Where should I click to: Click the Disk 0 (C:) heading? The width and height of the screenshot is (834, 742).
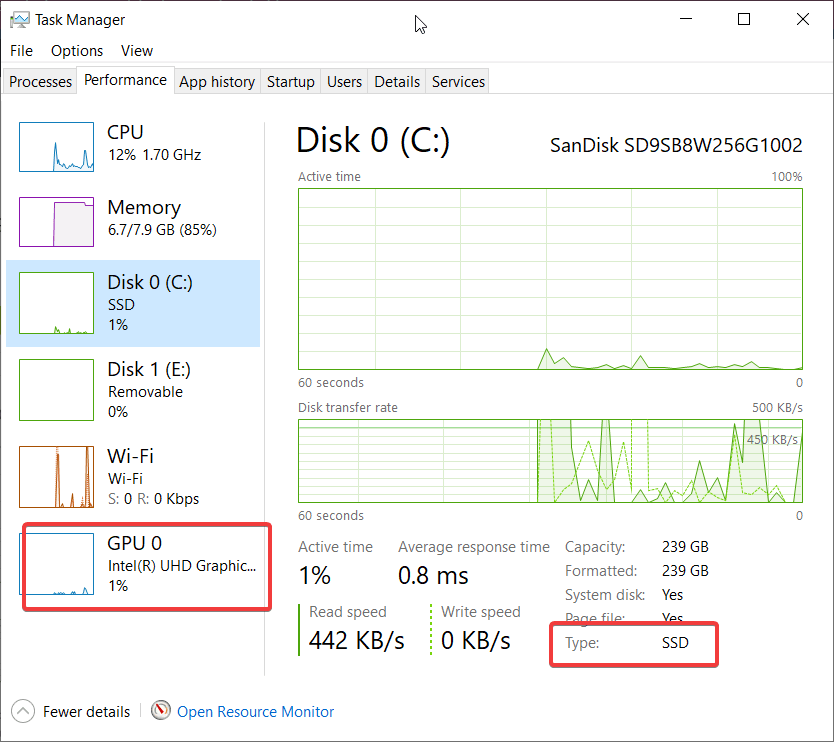click(x=373, y=141)
